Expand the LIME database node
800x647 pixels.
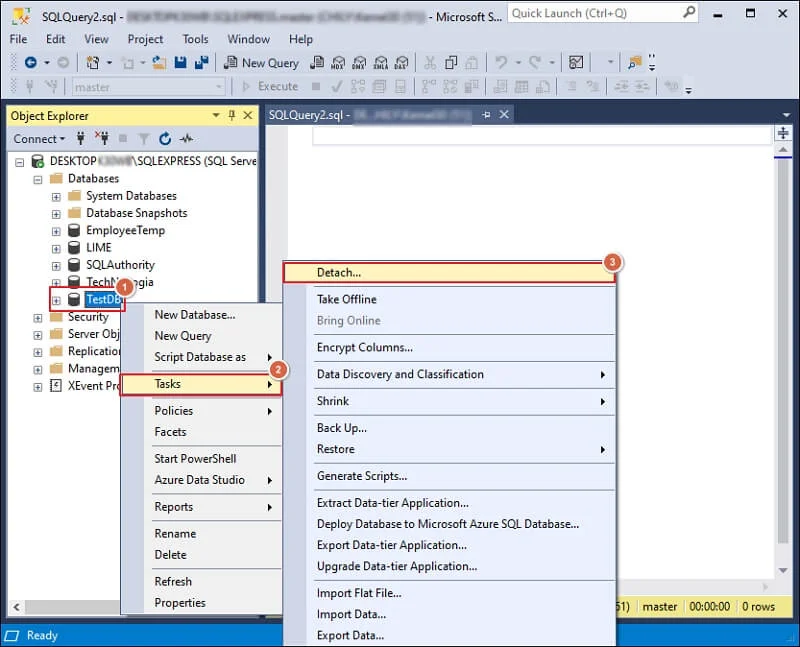click(x=56, y=249)
